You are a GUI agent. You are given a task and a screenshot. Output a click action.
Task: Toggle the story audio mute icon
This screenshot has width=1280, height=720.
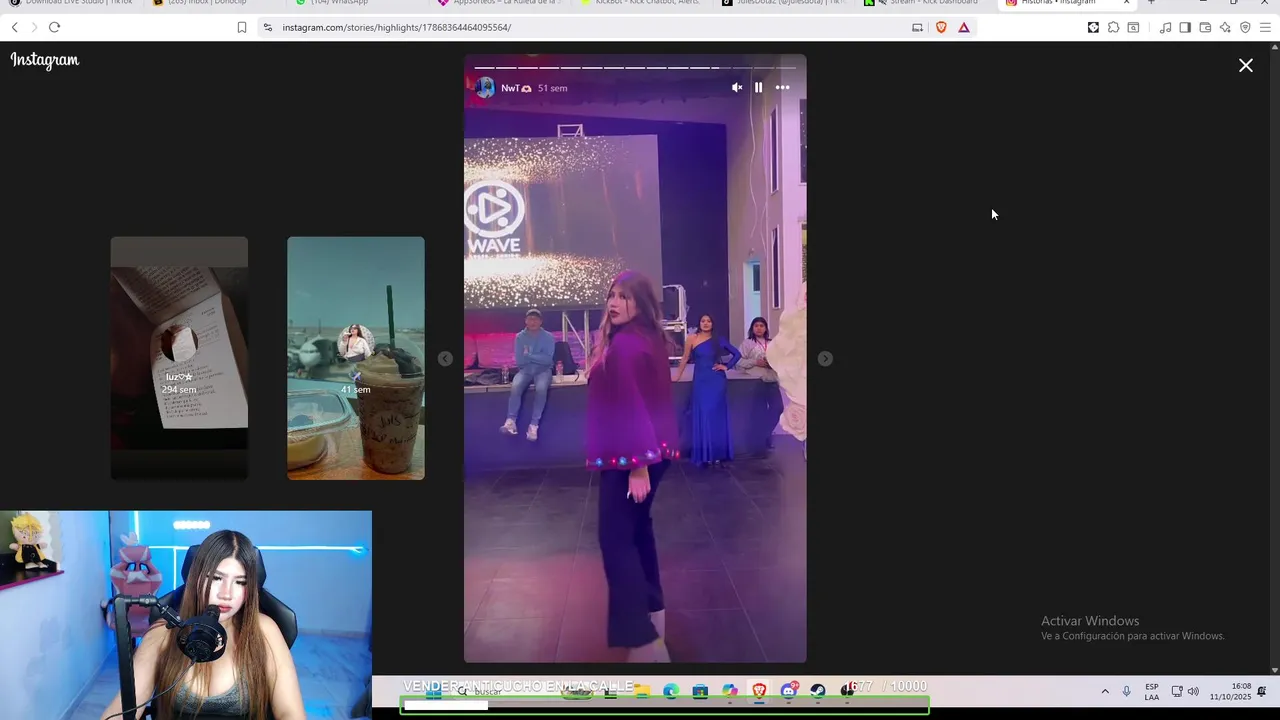click(x=737, y=88)
